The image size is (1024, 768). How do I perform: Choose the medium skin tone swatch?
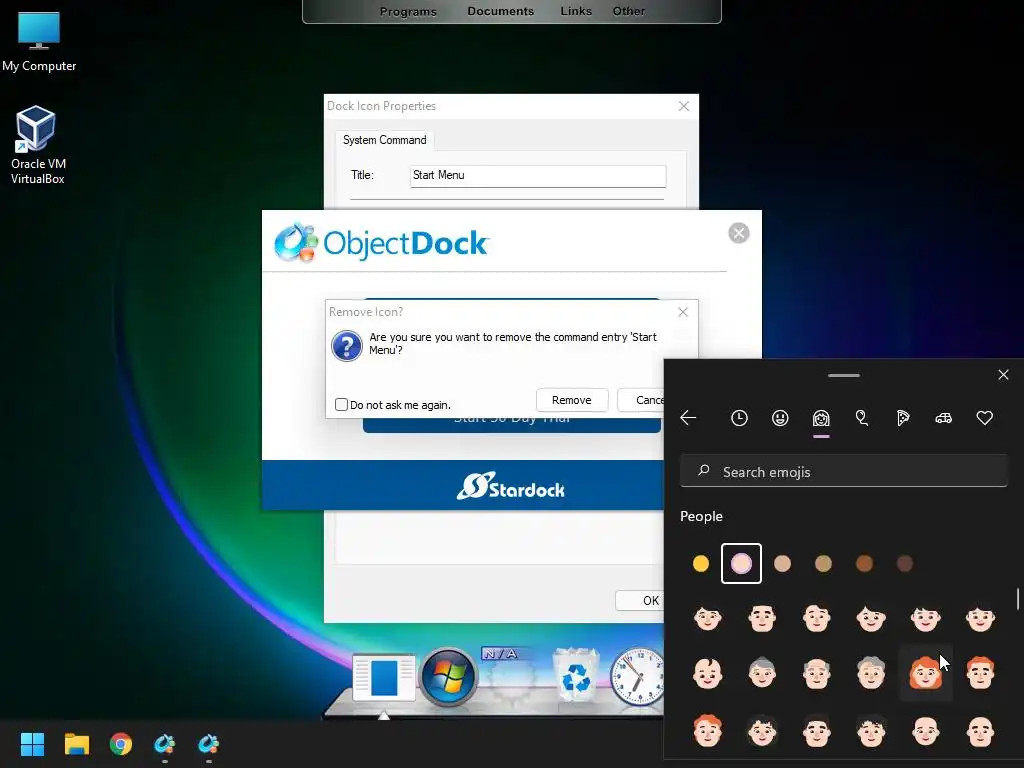click(823, 564)
